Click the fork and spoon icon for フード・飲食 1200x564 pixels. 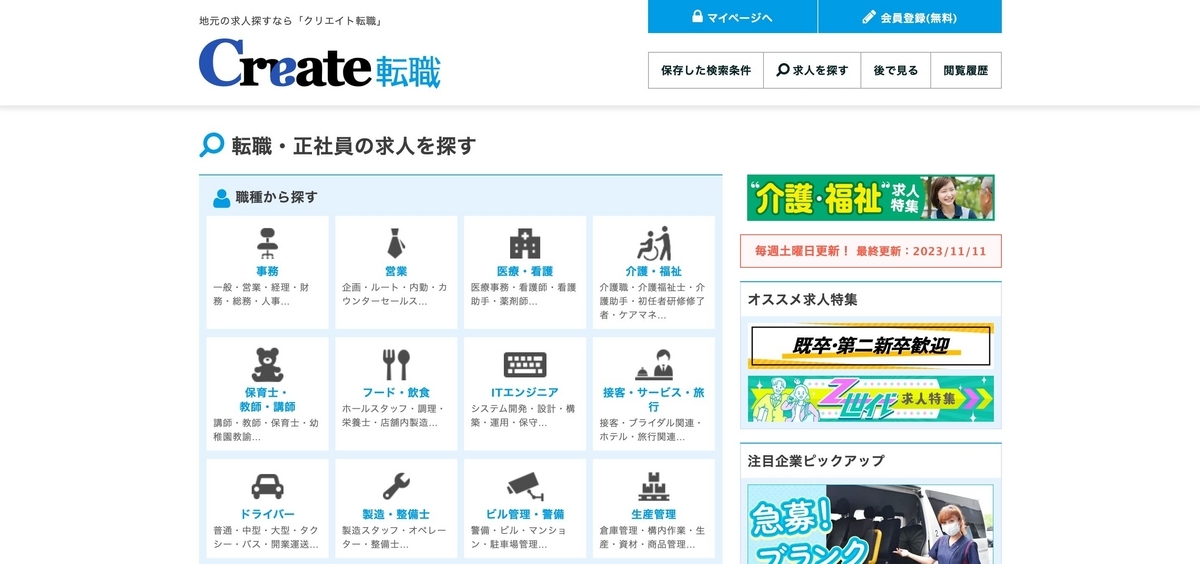point(396,365)
